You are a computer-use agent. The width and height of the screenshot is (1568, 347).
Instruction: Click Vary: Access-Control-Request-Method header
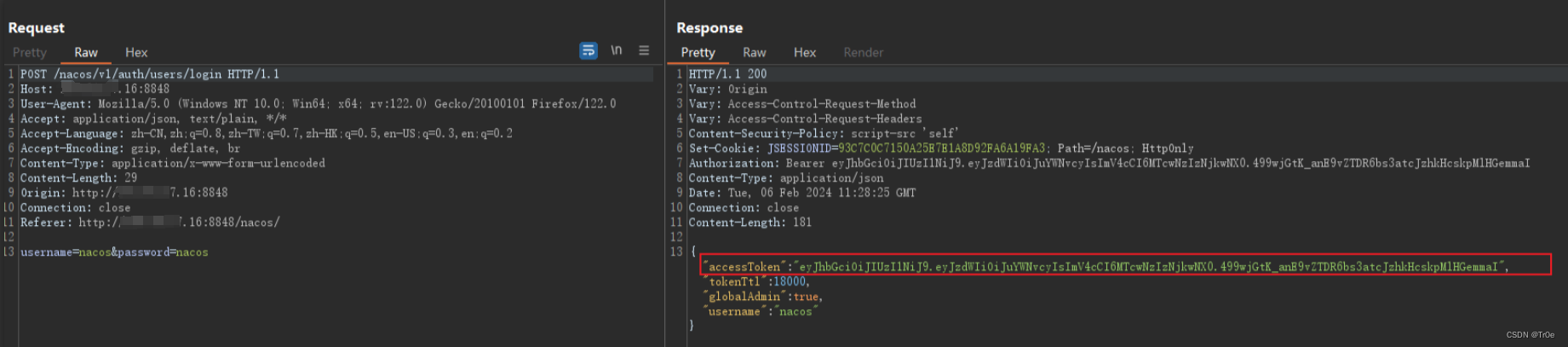point(802,104)
